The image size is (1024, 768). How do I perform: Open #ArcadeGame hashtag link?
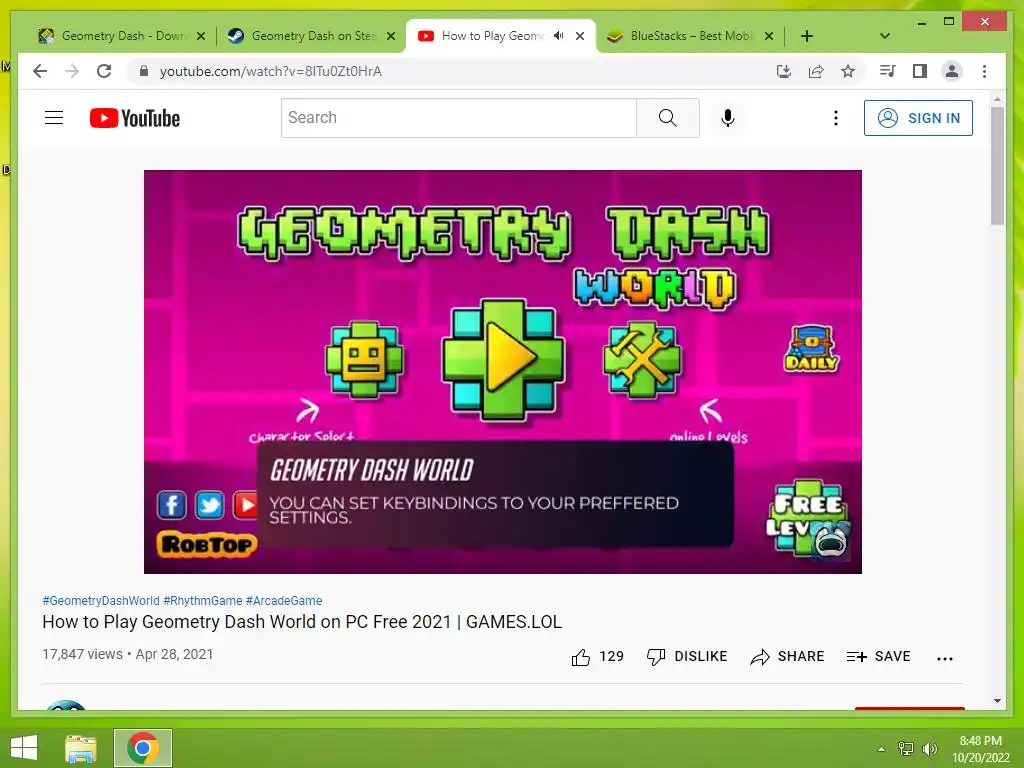tap(283, 600)
